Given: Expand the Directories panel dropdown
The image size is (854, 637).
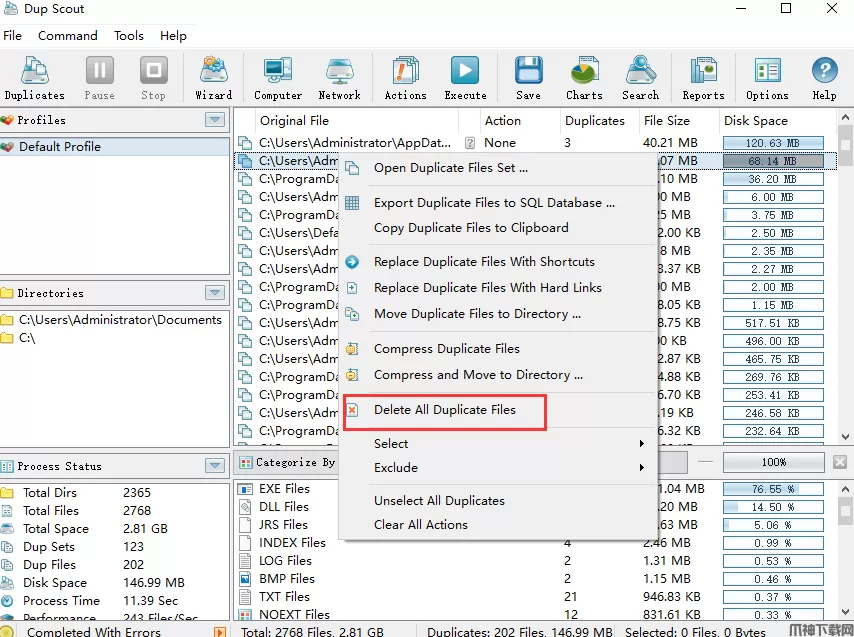Looking at the screenshot, I should tap(215, 293).
